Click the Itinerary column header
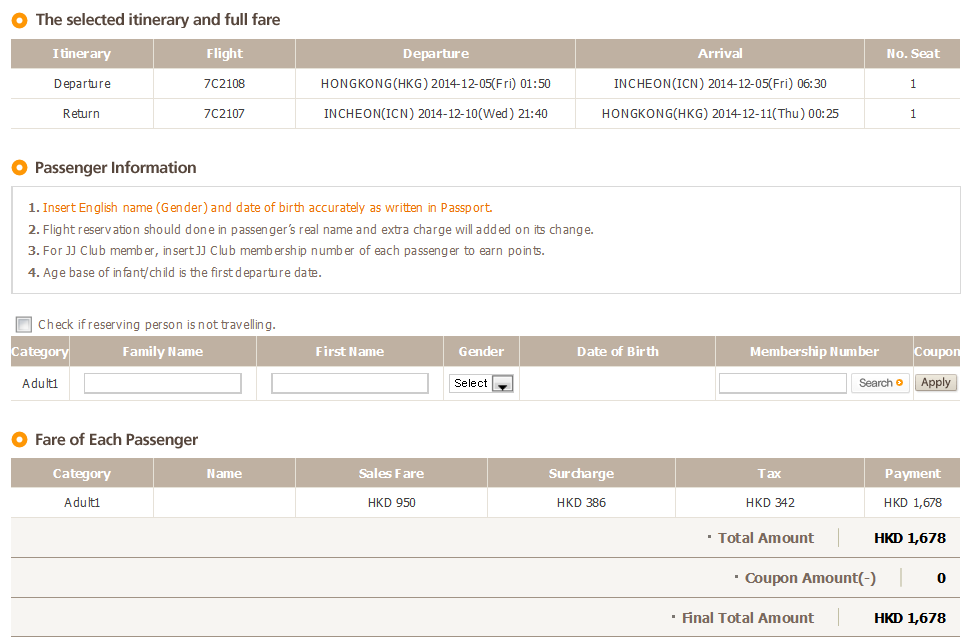This screenshot has width=967, height=643. (82, 54)
